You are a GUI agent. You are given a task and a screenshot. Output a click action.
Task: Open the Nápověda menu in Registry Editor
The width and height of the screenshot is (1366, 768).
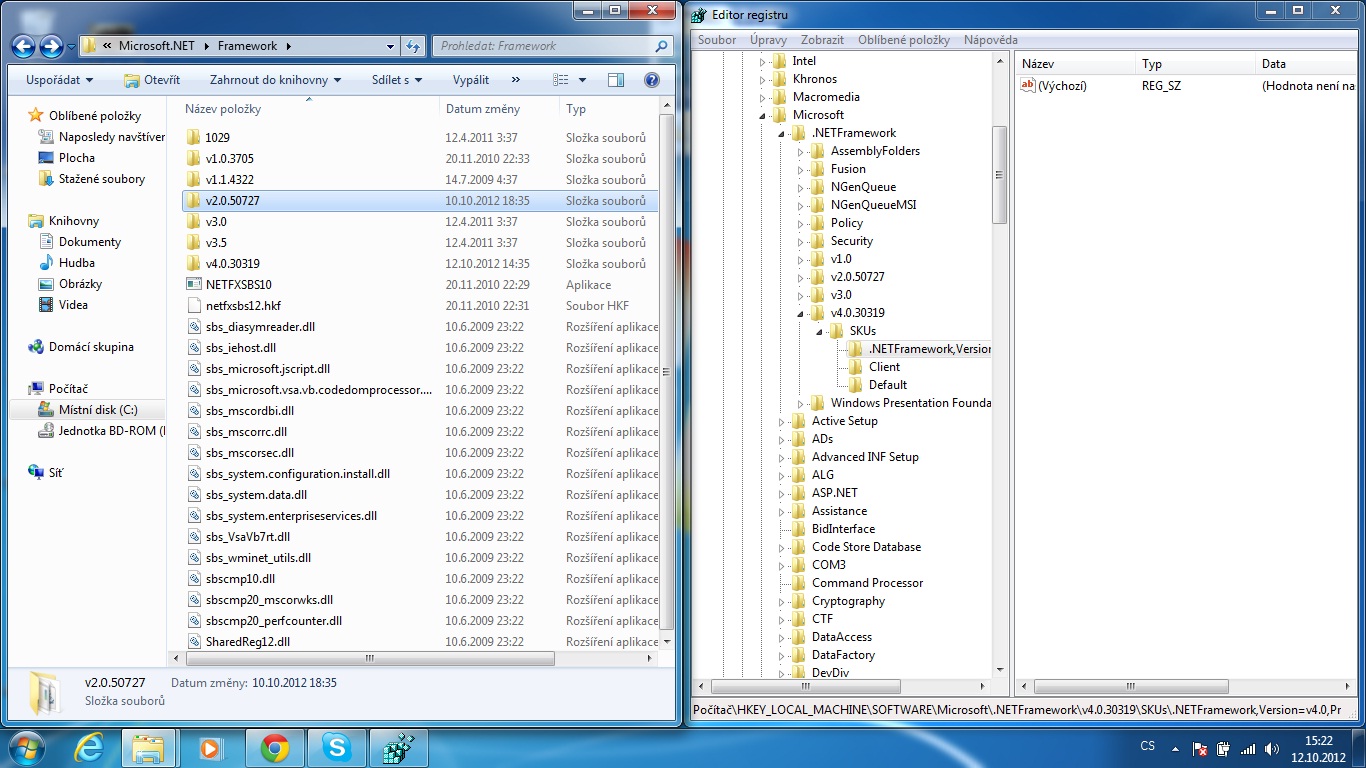click(x=991, y=40)
